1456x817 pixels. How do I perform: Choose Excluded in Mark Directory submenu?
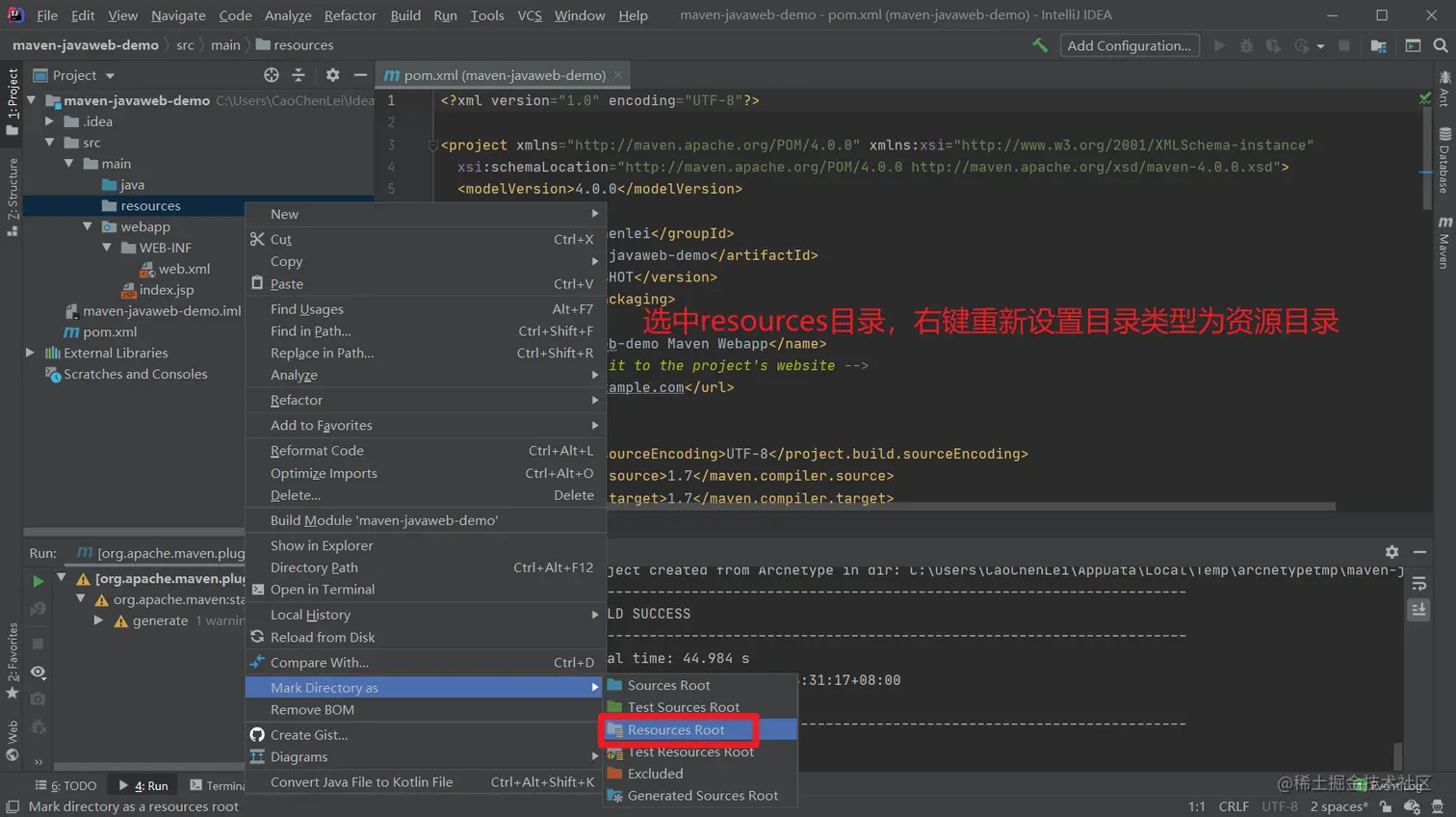(x=700, y=774)
